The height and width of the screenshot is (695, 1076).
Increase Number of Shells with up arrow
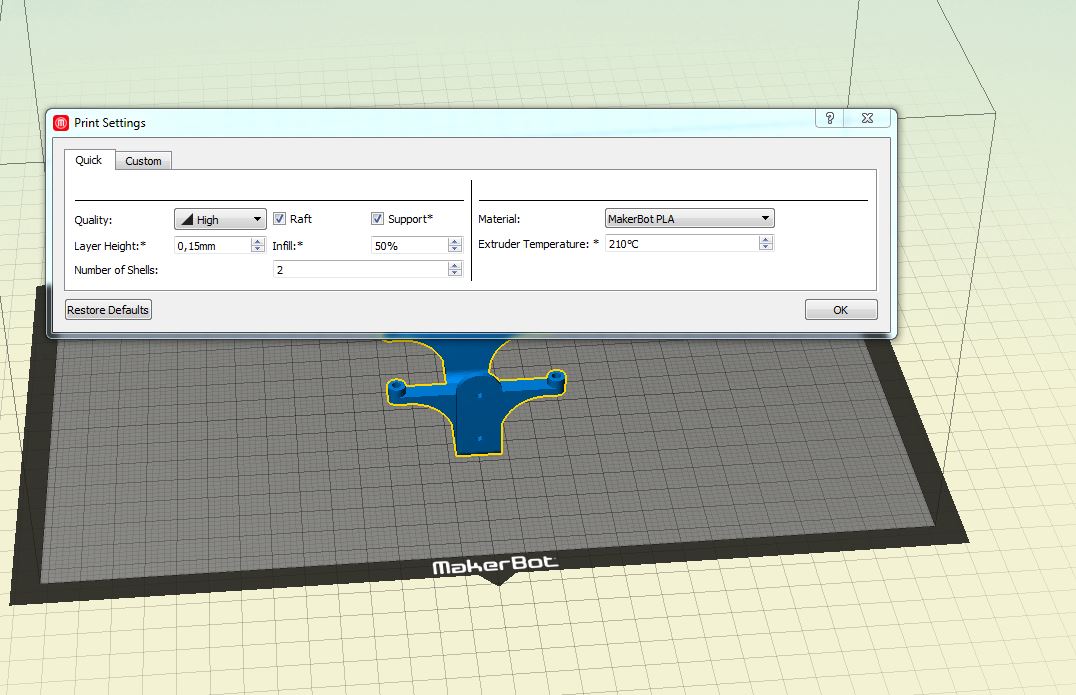click(454, 266)
